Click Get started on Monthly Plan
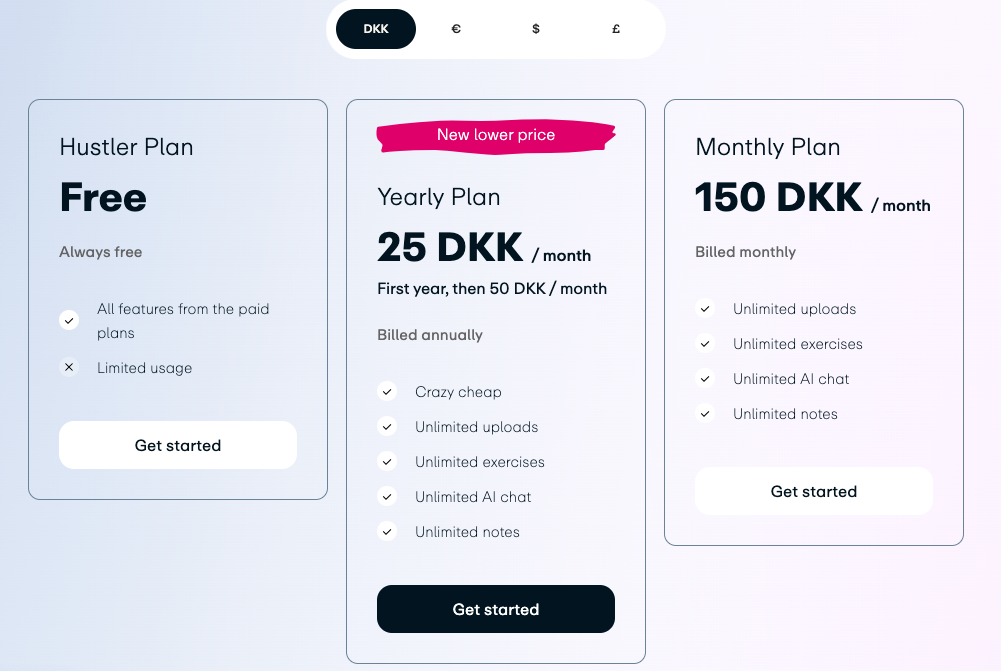Image resolution: width=1001 pixels, height=671 pixels. (x=814, y=491)
